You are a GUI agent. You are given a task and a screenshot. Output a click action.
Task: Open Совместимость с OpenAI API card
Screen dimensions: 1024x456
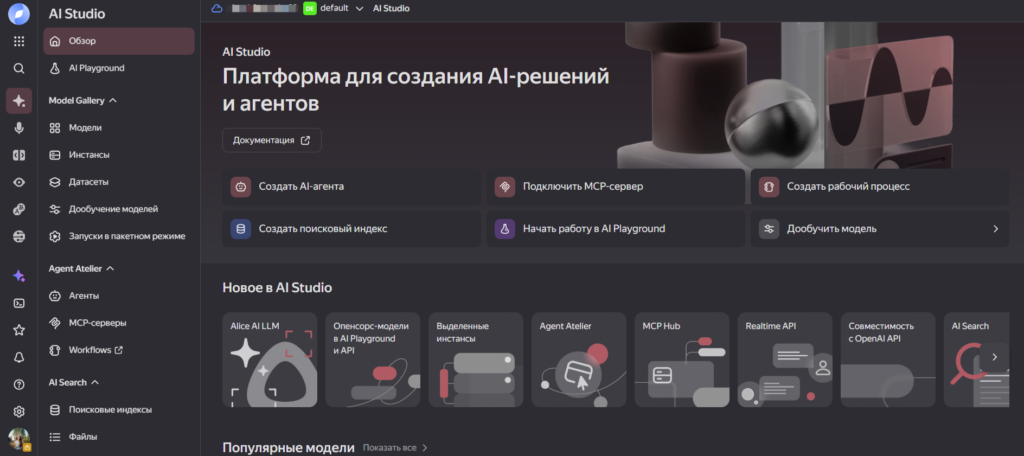coord(888,360)
